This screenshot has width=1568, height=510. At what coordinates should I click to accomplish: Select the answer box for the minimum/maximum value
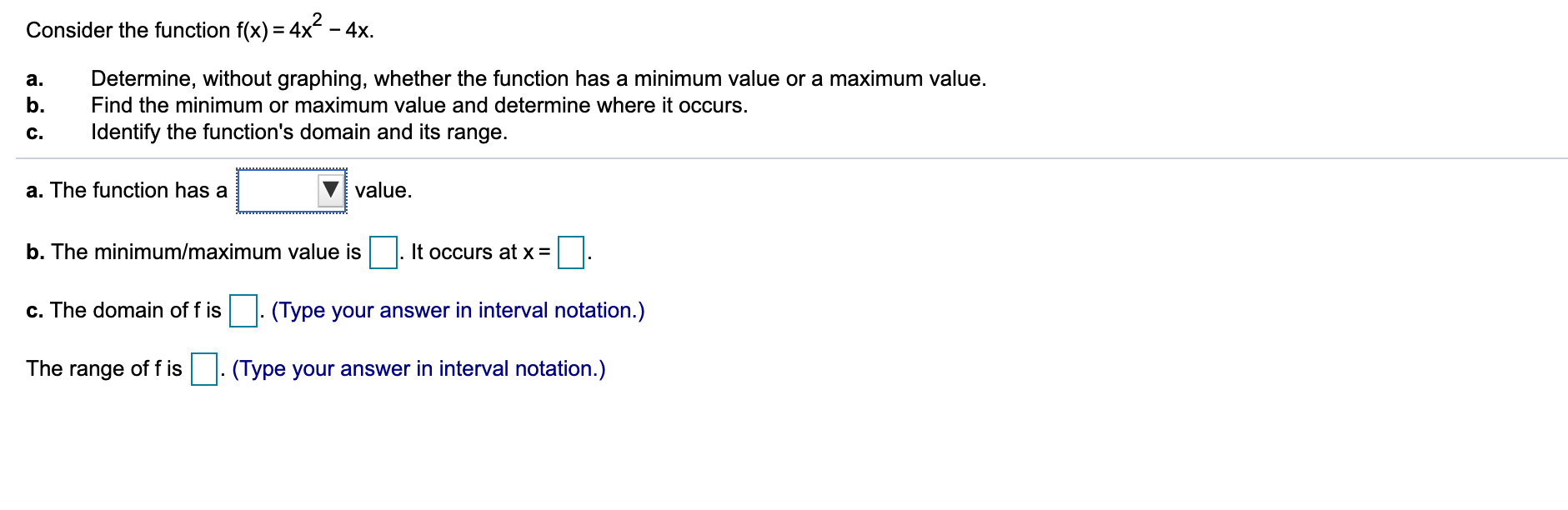click(383, 250)
